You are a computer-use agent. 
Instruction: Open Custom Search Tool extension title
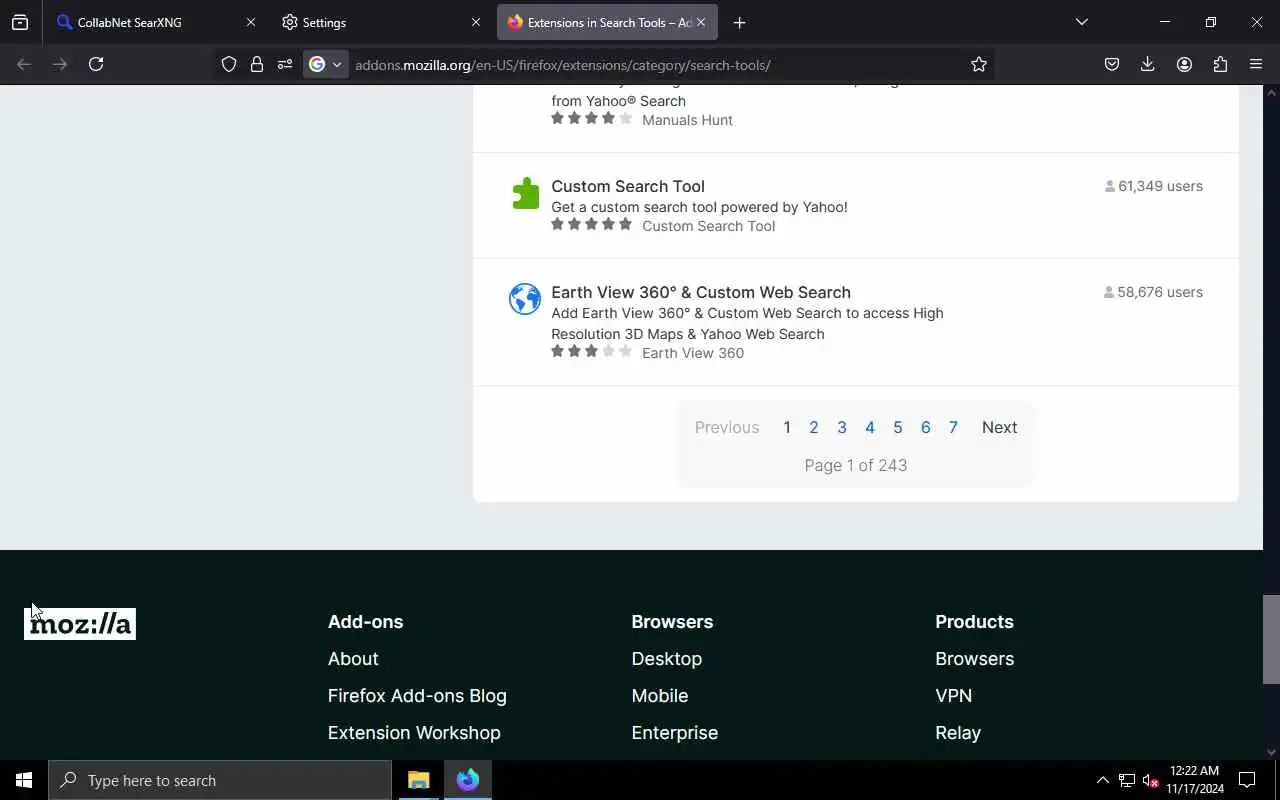628,186
